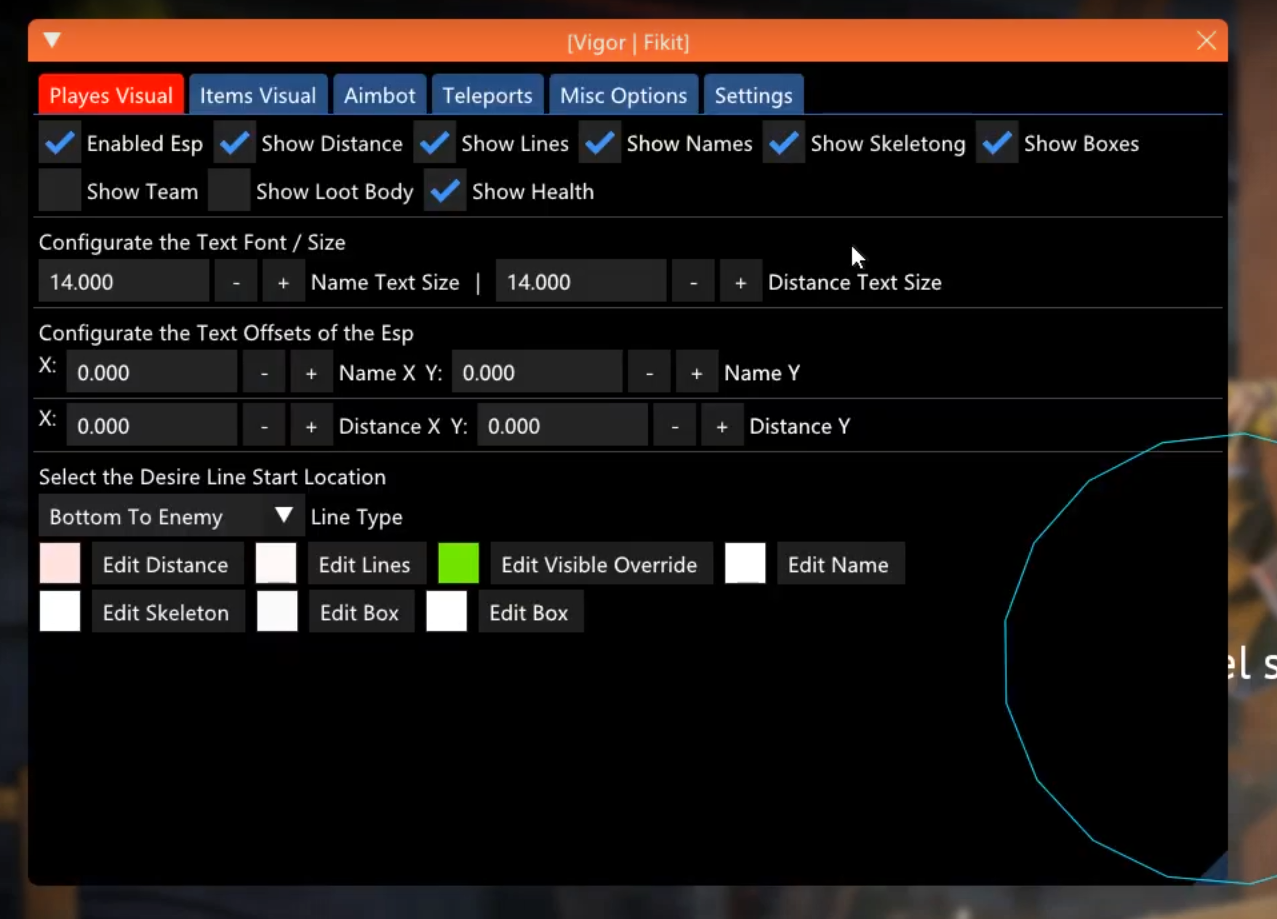Open the Misc Options tab
The width and height of the screenshot is (1277, 919).
(x=623, y=96)
